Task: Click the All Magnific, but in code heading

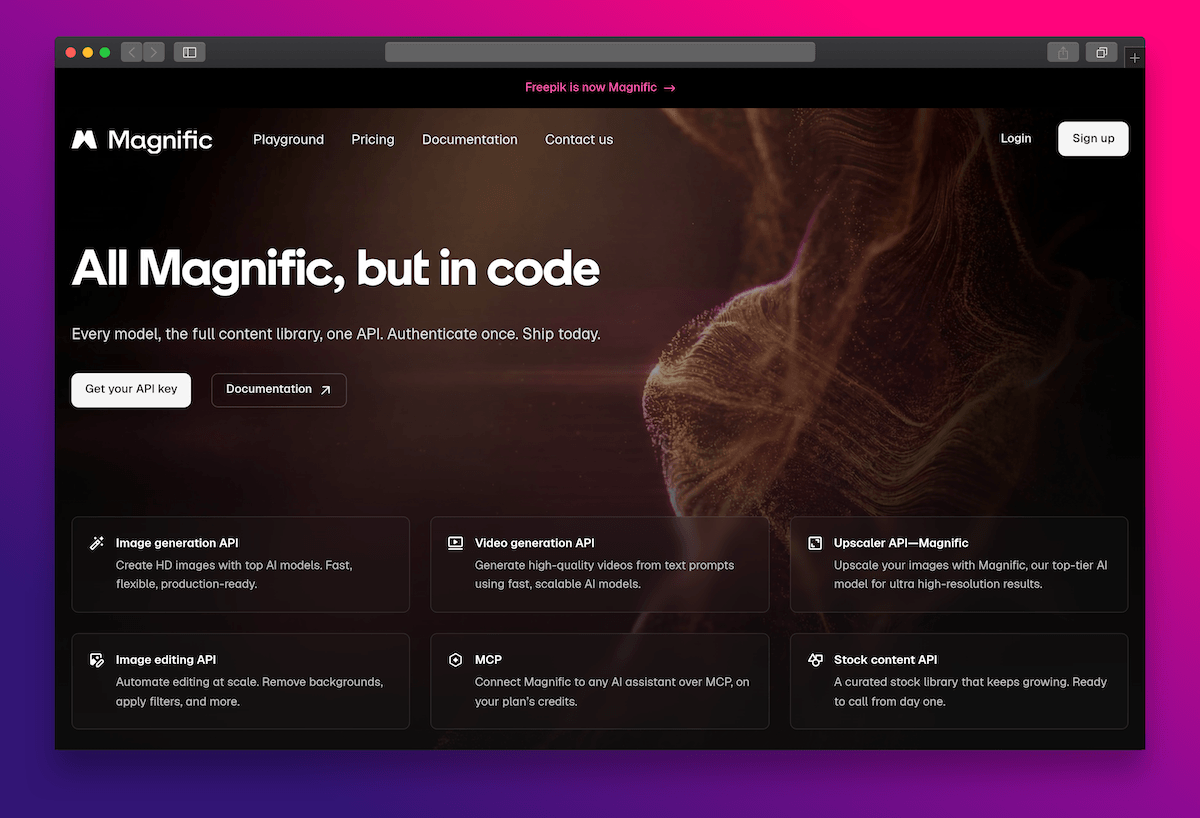Action: point(336,268)
